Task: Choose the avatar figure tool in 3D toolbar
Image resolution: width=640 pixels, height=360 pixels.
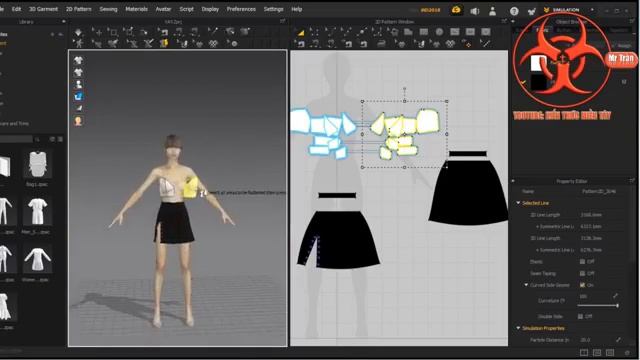Action: (x=79, y=43)
